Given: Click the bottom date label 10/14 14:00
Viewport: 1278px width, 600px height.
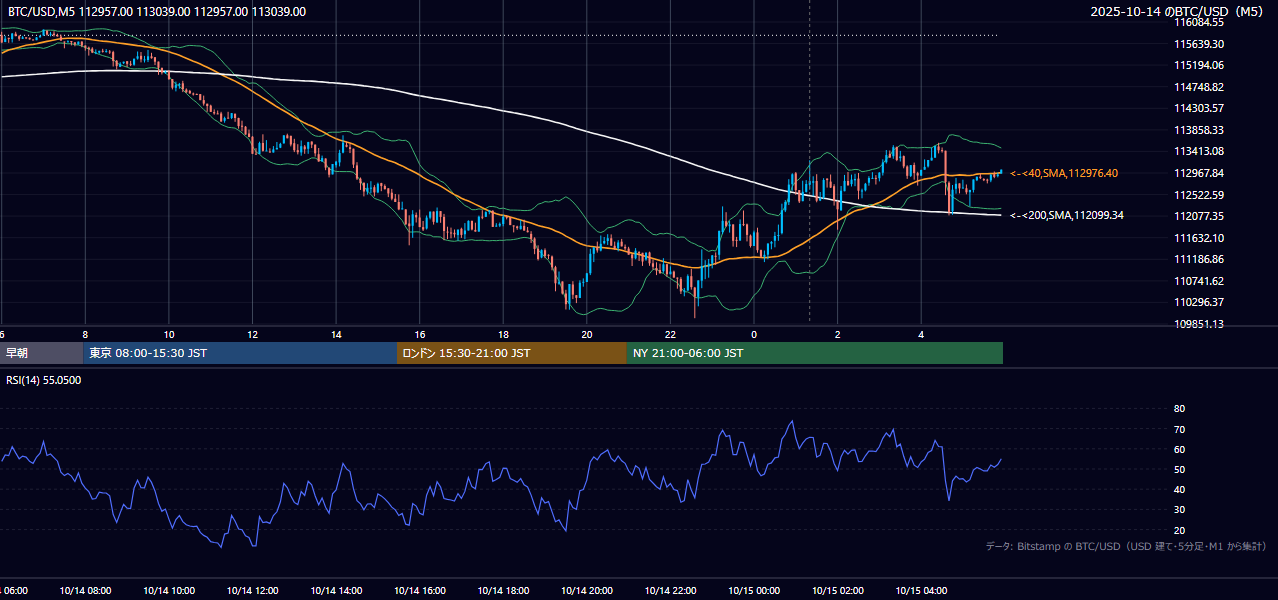Looking at the screenshot, I should (336, 591).
